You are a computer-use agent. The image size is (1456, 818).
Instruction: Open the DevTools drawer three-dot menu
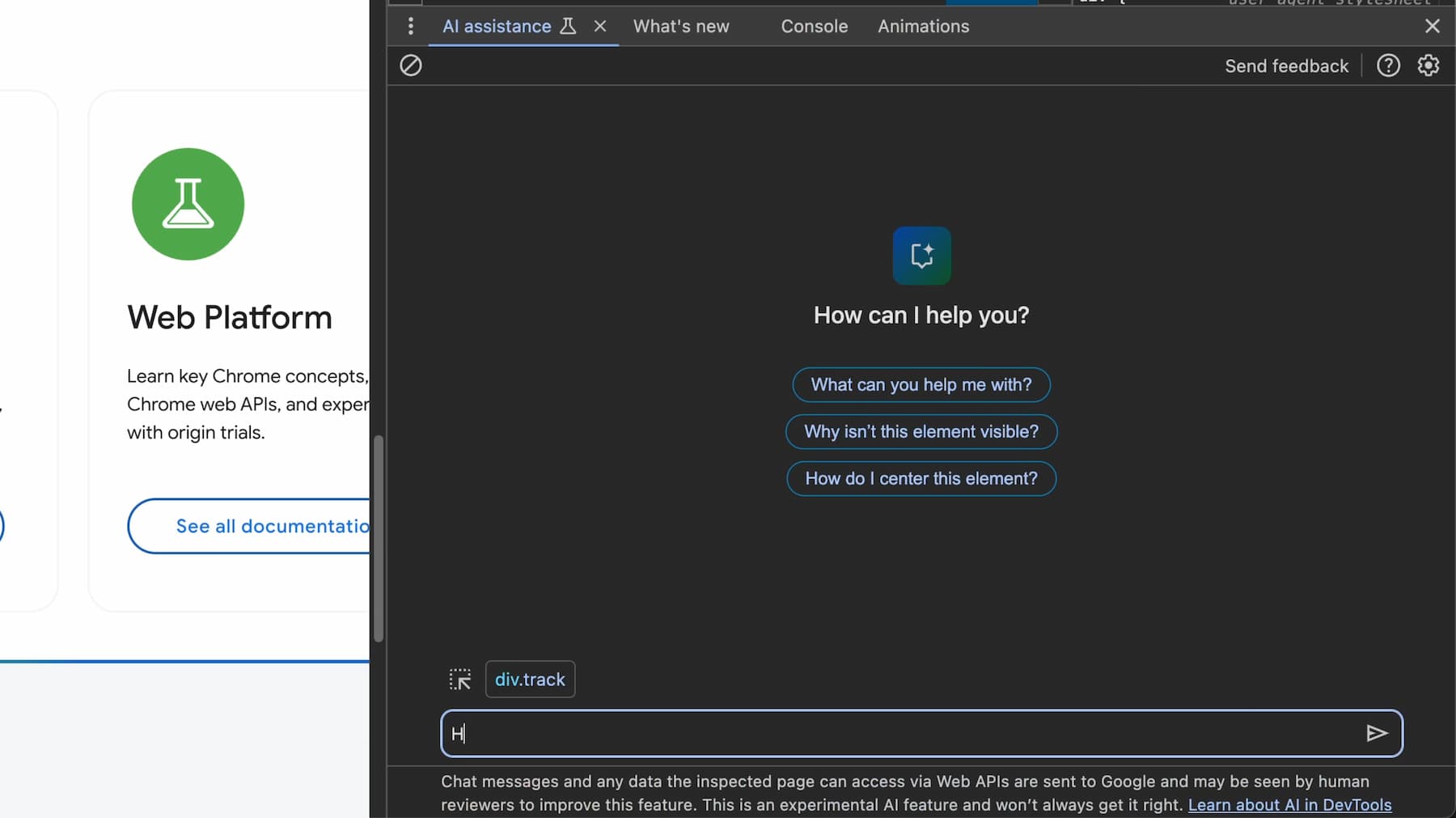pyautogui.click(x=411, y=26)
